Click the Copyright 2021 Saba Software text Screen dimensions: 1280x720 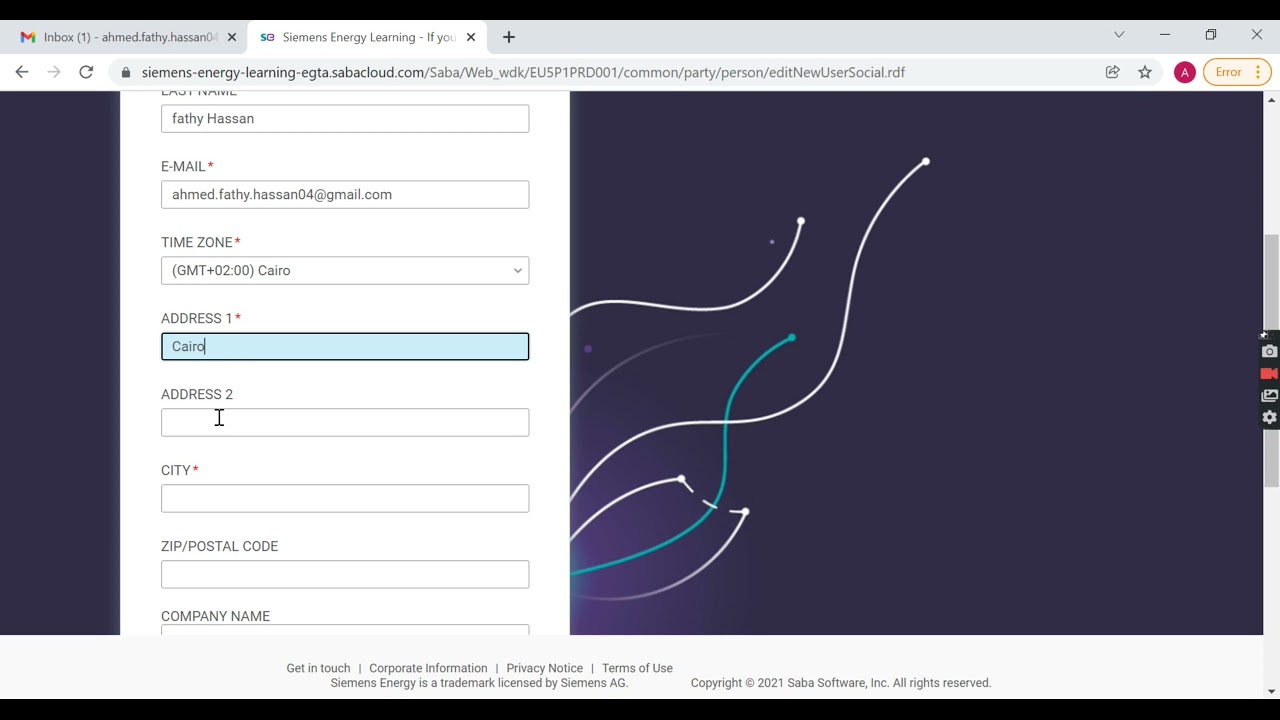coord(841,683)
